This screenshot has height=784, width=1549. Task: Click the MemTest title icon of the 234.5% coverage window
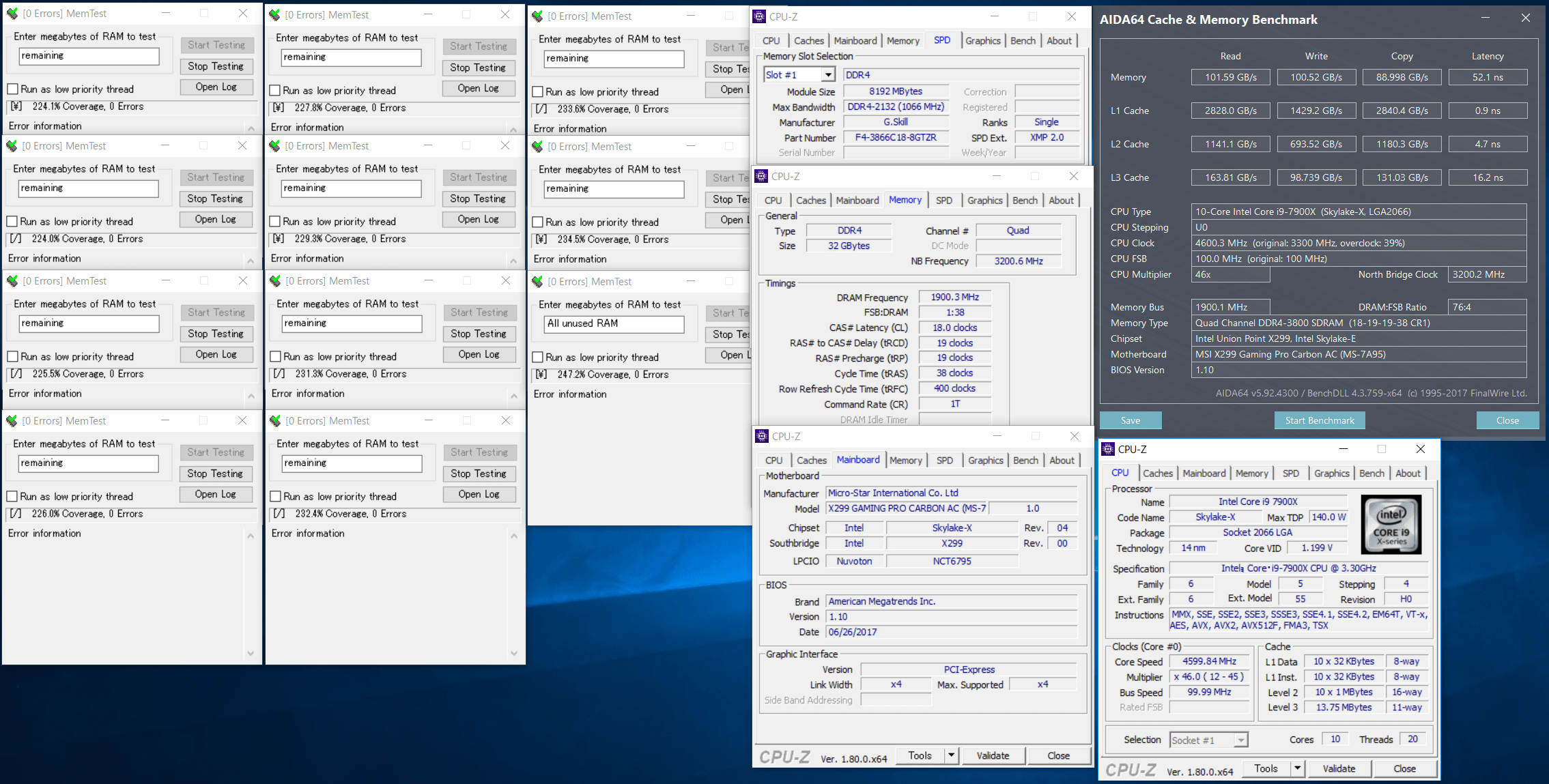[537, 147]
